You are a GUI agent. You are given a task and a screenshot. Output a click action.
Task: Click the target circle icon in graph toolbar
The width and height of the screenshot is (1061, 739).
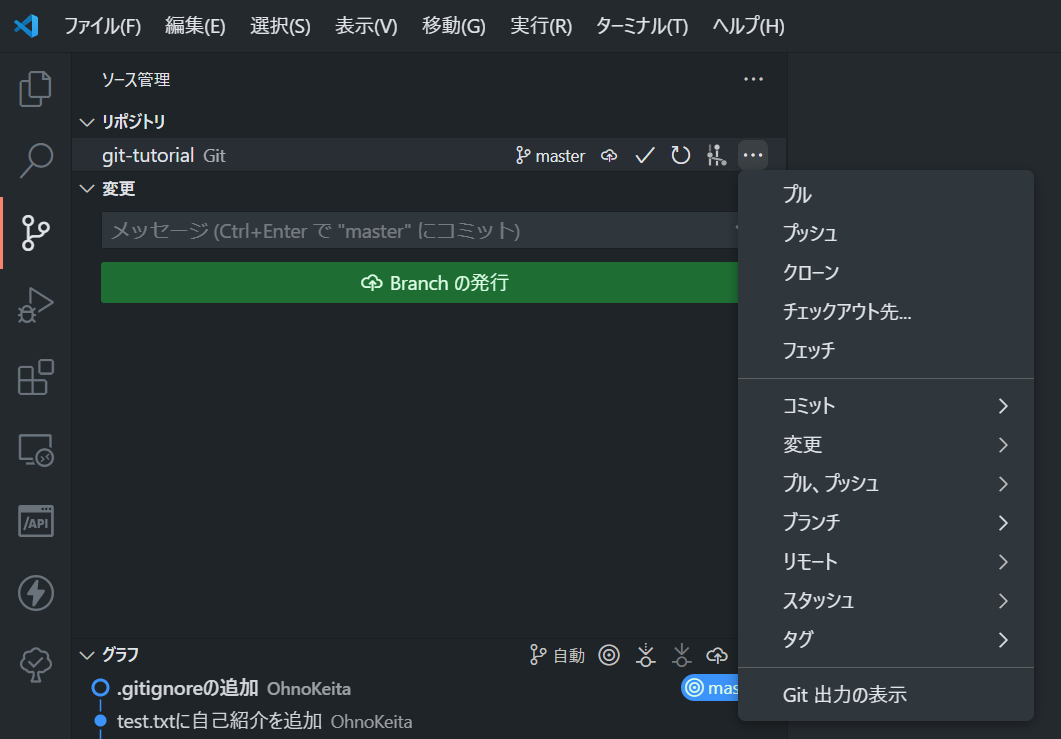click(x=609, y=655)
